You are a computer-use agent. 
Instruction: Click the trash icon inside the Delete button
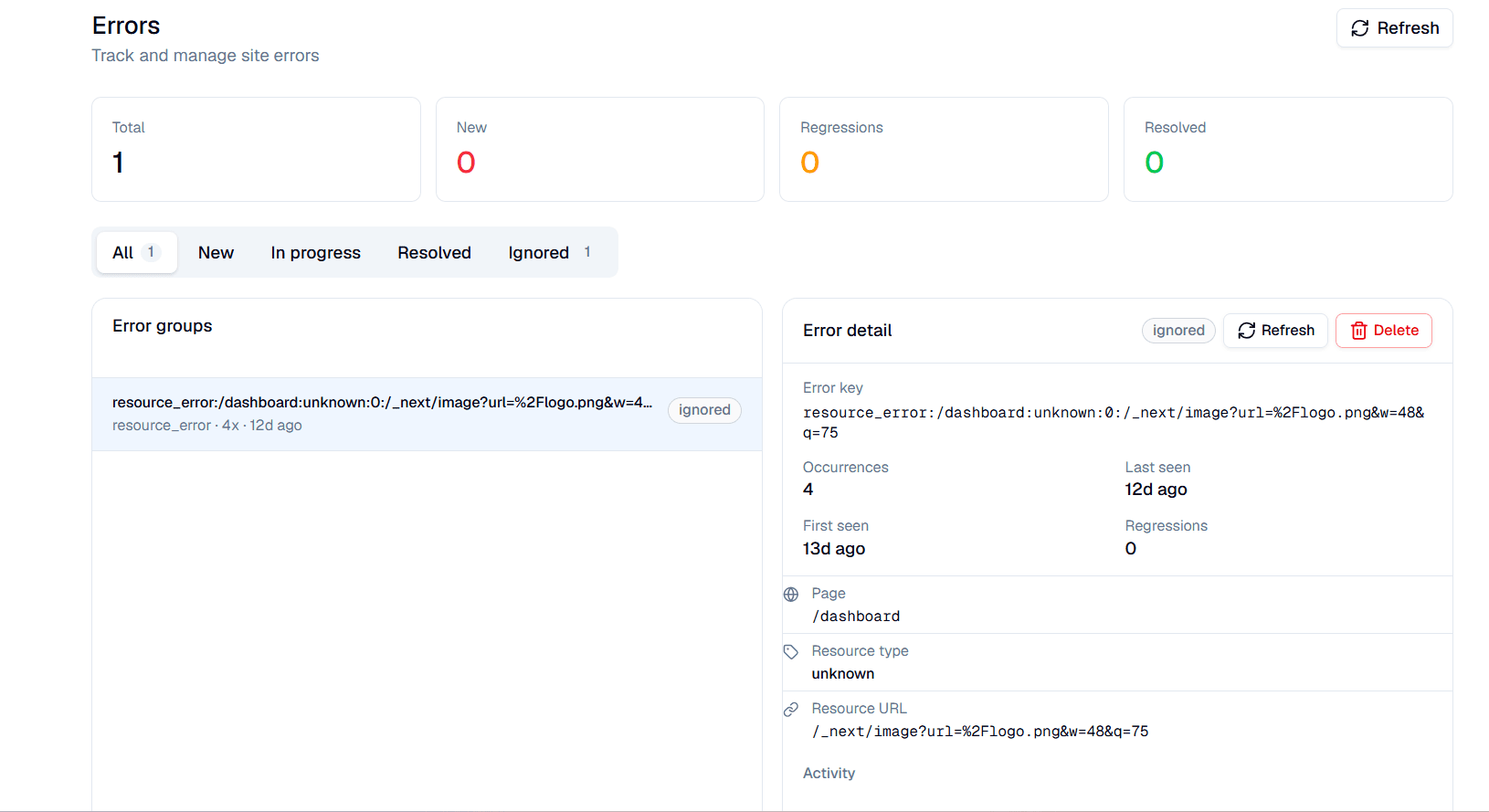point(1358,331)
